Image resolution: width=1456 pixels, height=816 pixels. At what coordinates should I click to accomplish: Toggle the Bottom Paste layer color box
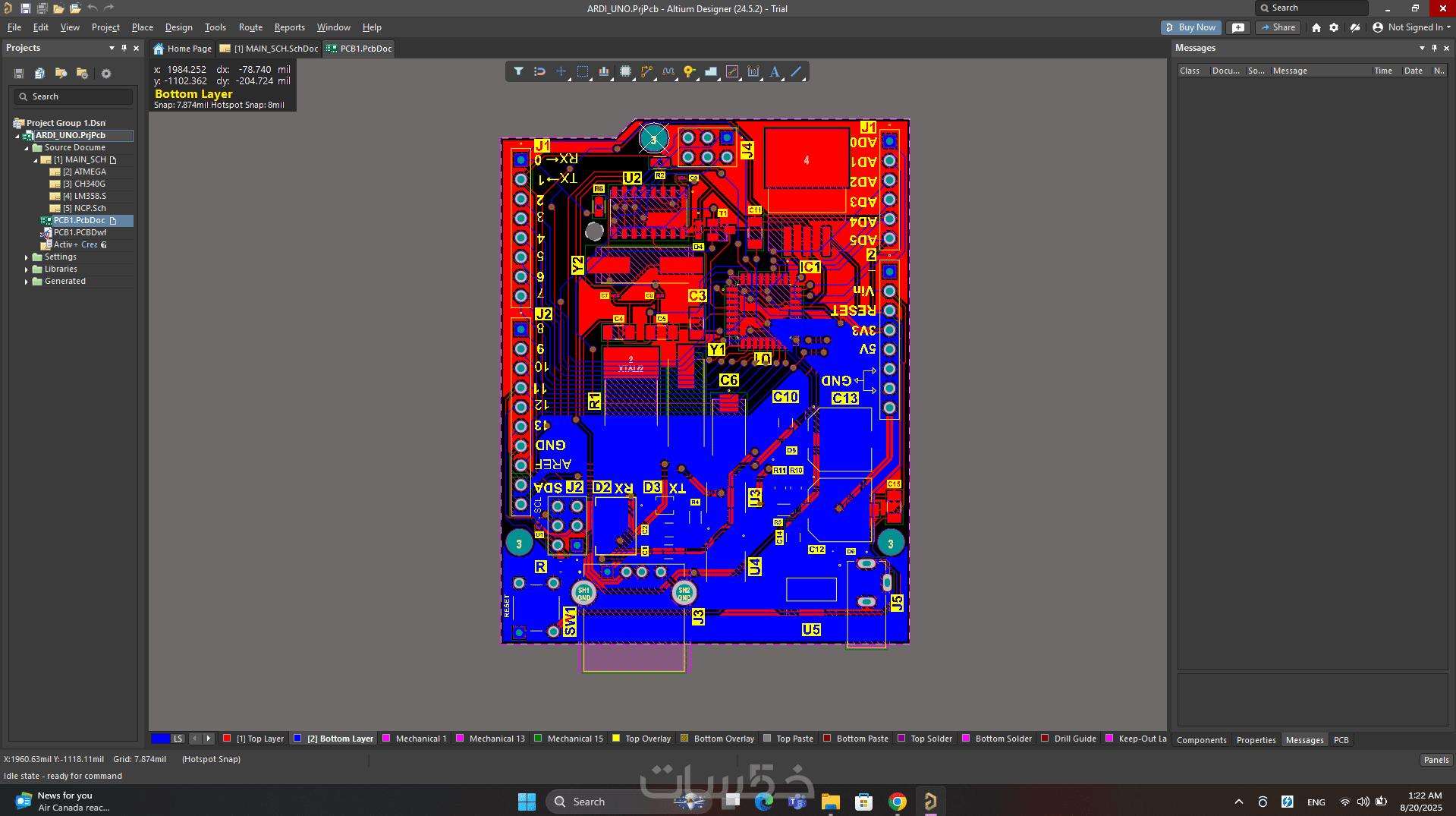point(827,739)
